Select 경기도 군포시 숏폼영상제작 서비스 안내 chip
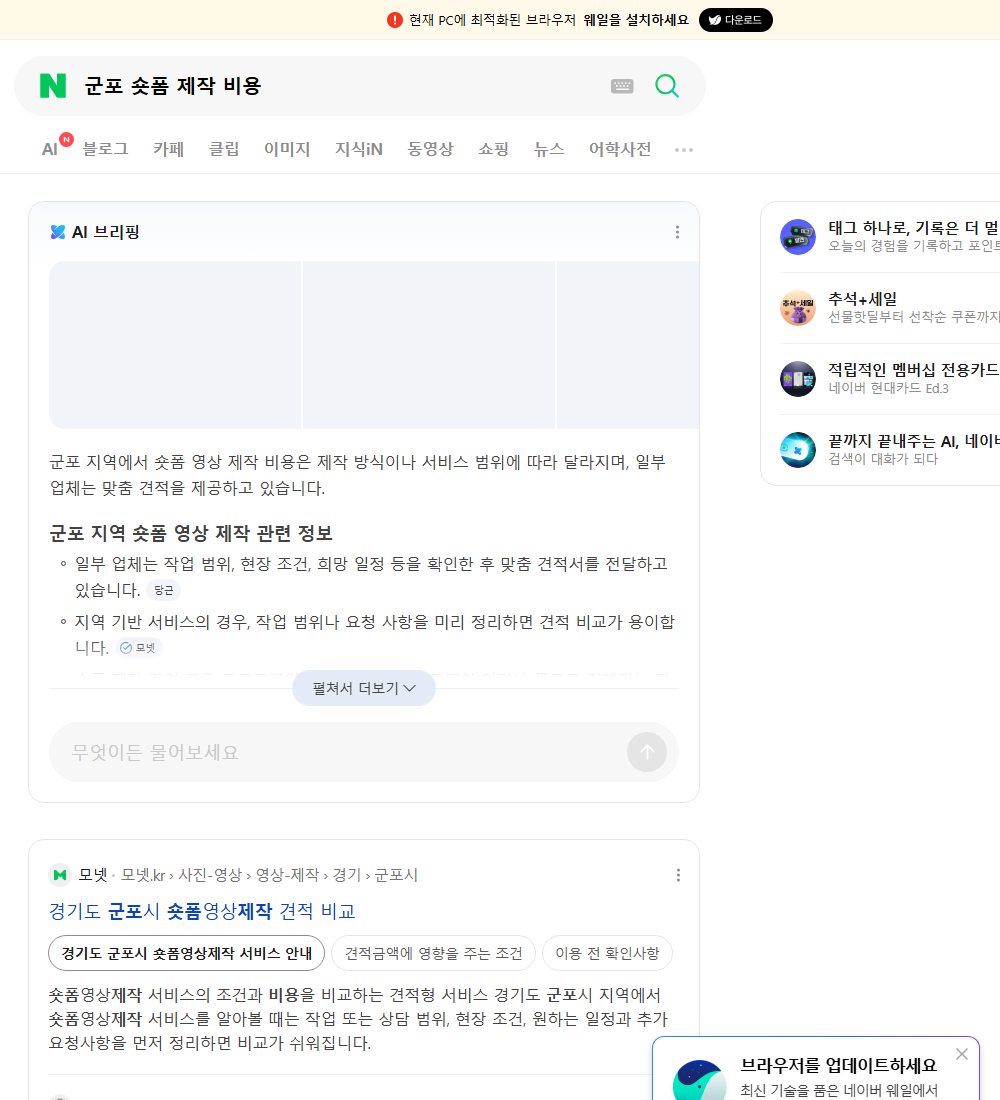This screenshot has width=1000, height=1100. click(x=187, y=953)
